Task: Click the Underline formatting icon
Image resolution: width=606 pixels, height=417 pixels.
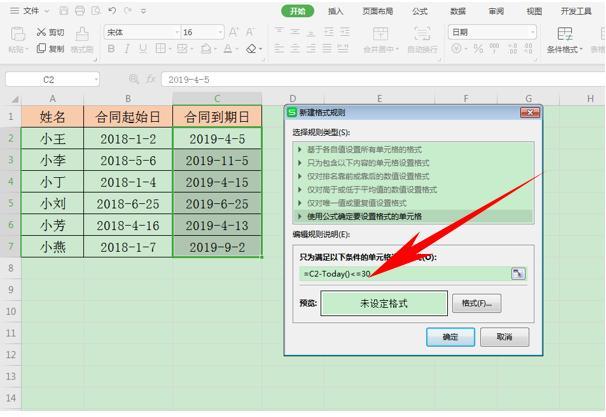Action: coord(143,49)
